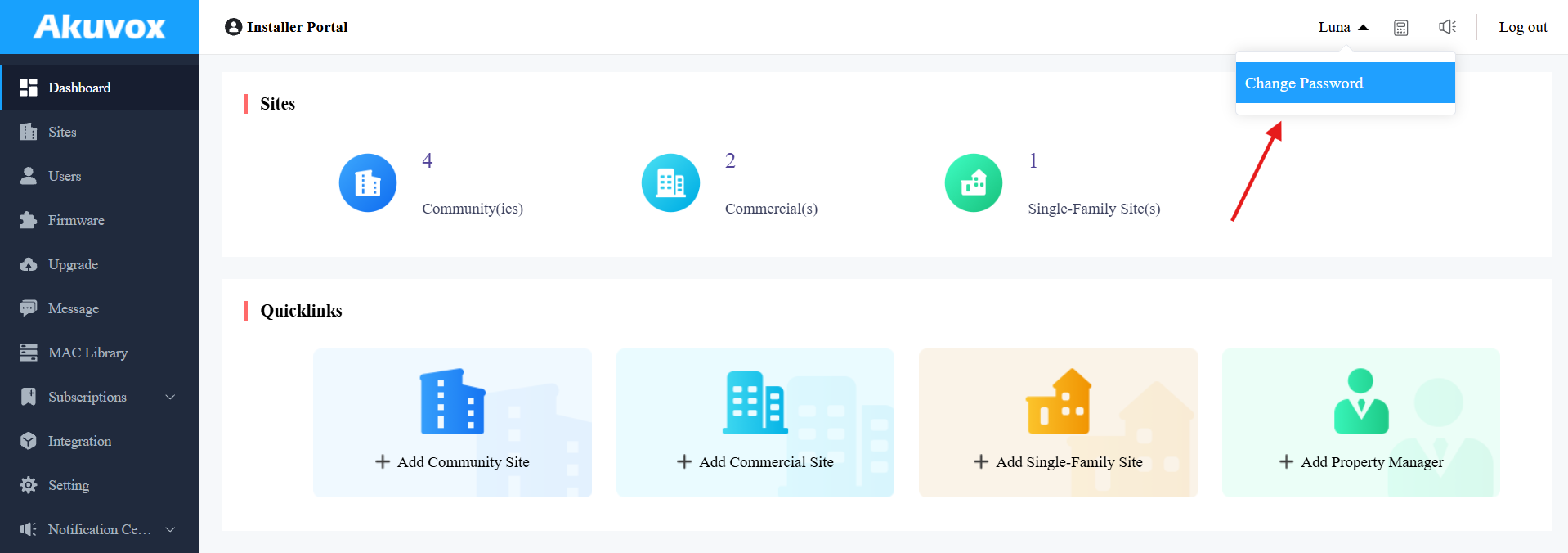Click the Upgrade cloud icon in sidebar

coord(29,264)
